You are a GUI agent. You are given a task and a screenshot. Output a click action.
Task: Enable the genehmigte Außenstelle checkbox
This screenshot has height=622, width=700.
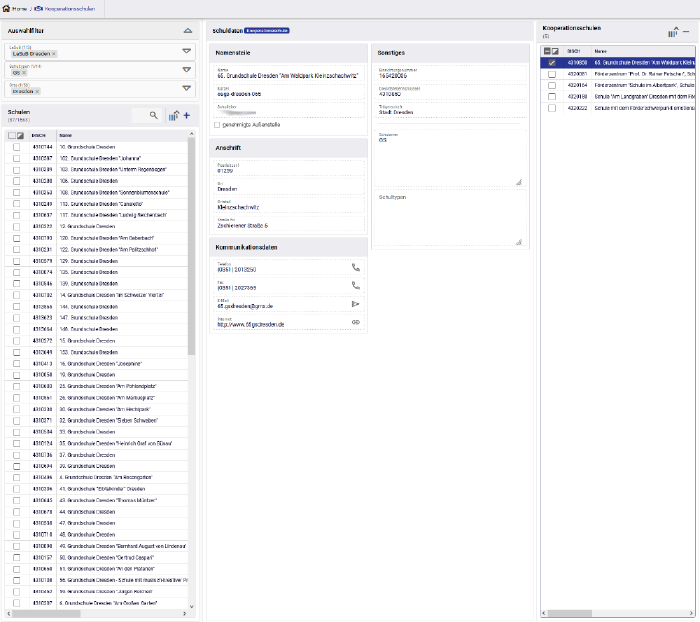coord(218,125)
